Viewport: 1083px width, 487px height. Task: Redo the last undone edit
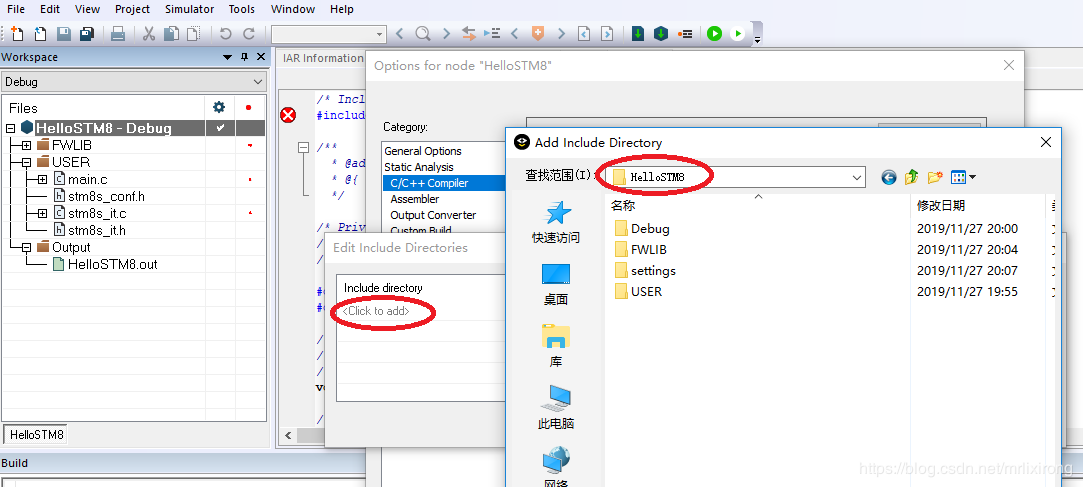pos(249,33)
